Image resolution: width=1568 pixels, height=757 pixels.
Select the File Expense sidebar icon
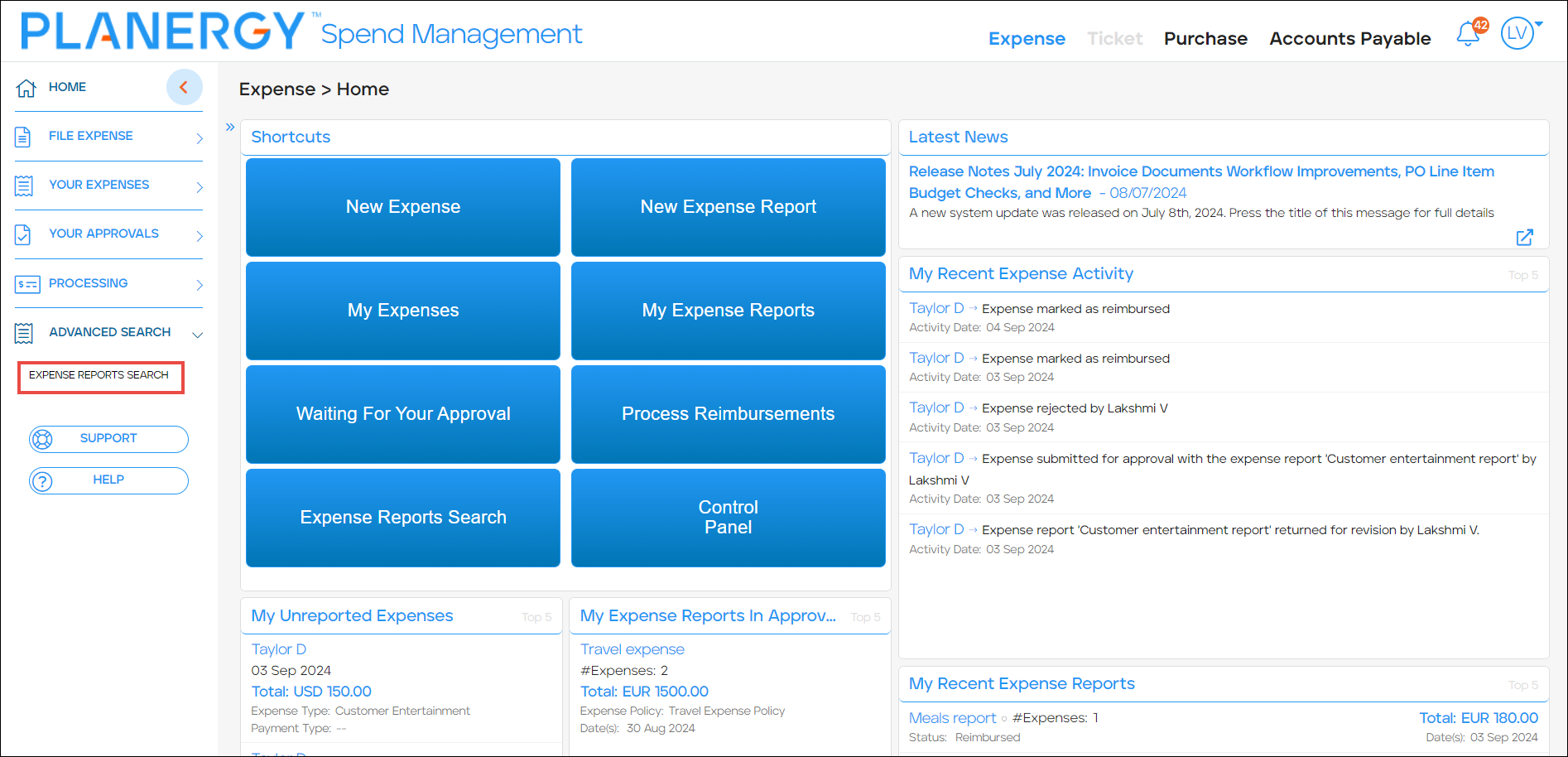coord(24,135)
